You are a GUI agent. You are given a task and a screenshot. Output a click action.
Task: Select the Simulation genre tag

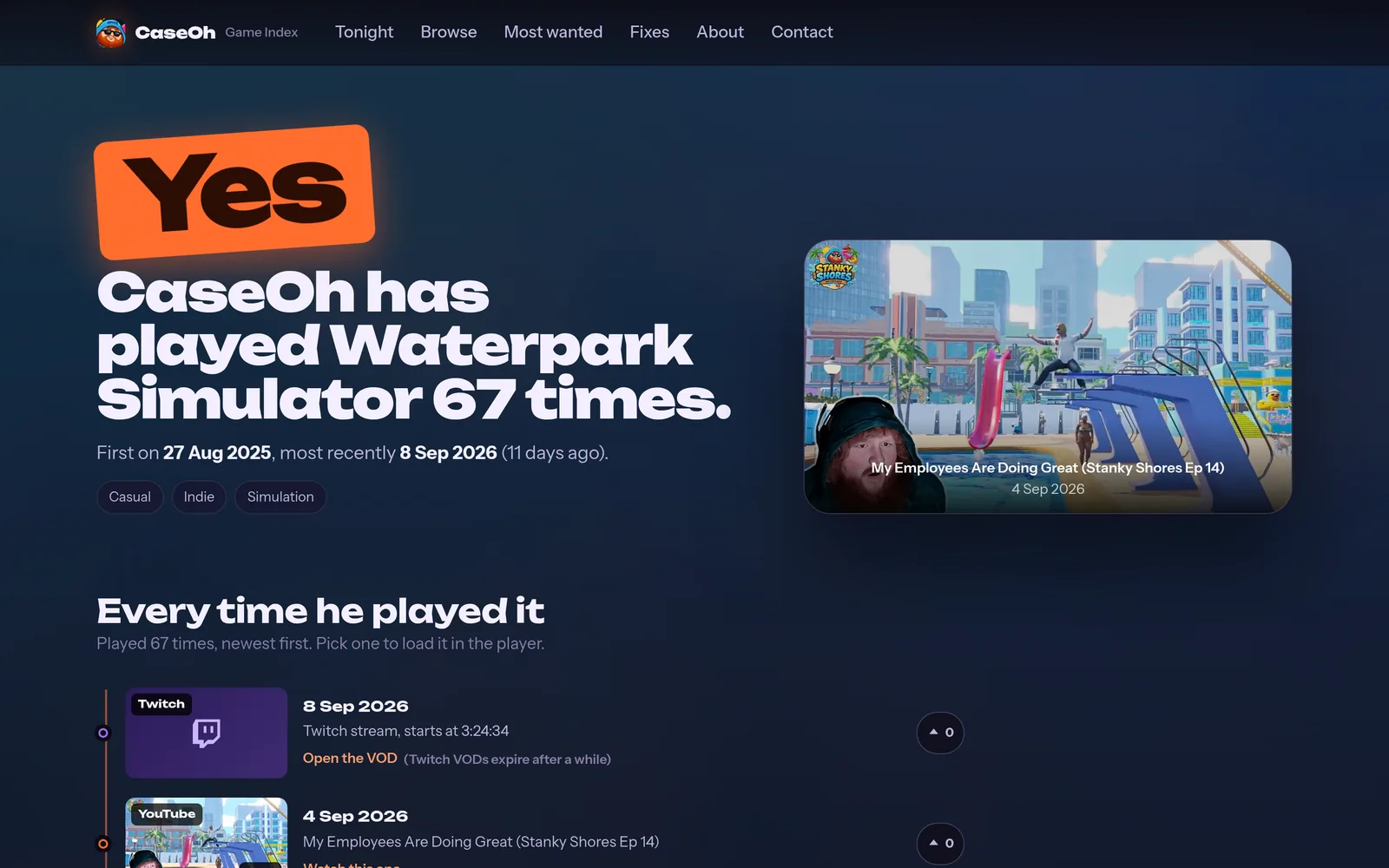[x=280, y=496]
